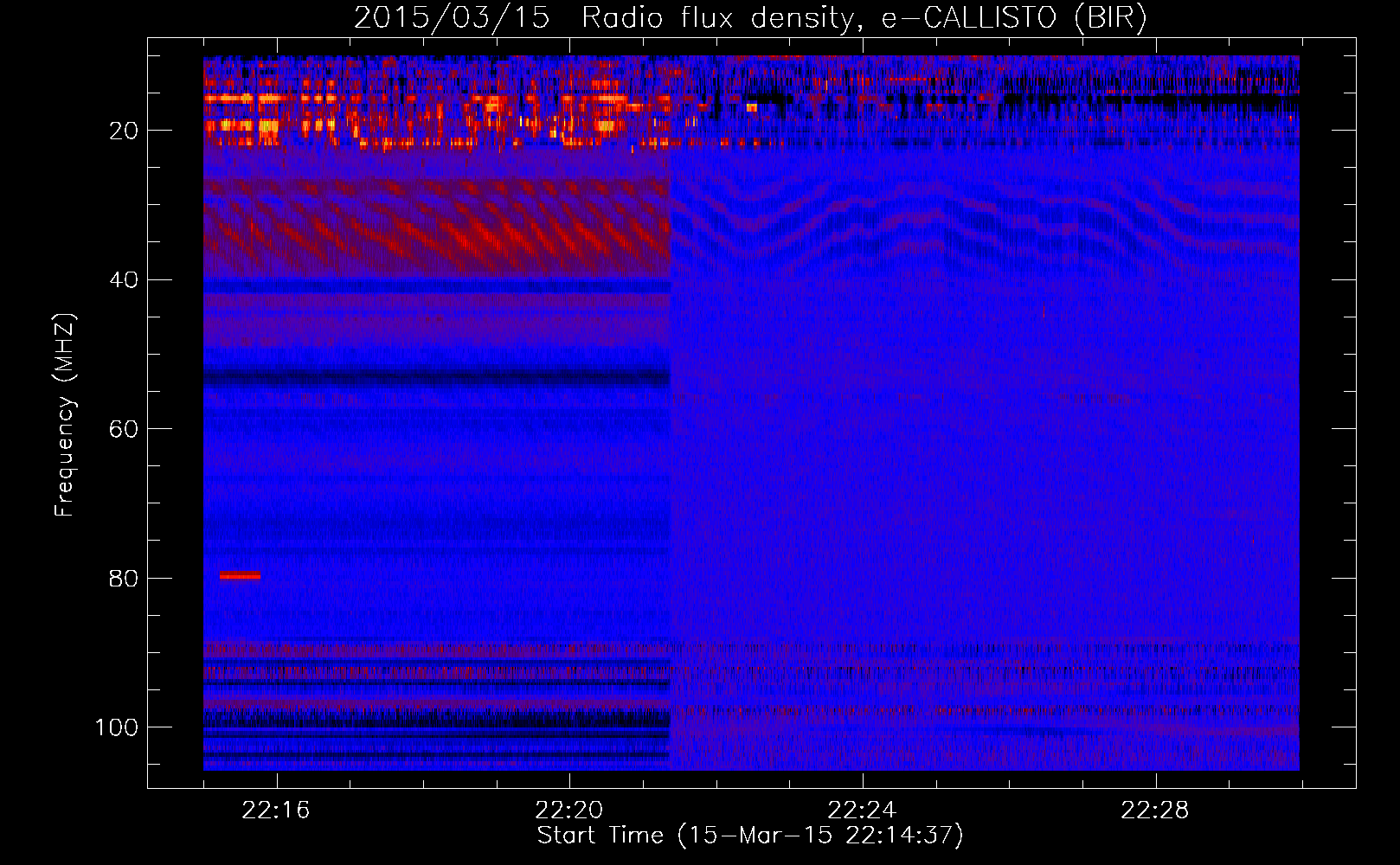
Task: Click the bright yellow spot near 17 MHz after 22:22
Action: click(x=752, y=108)
